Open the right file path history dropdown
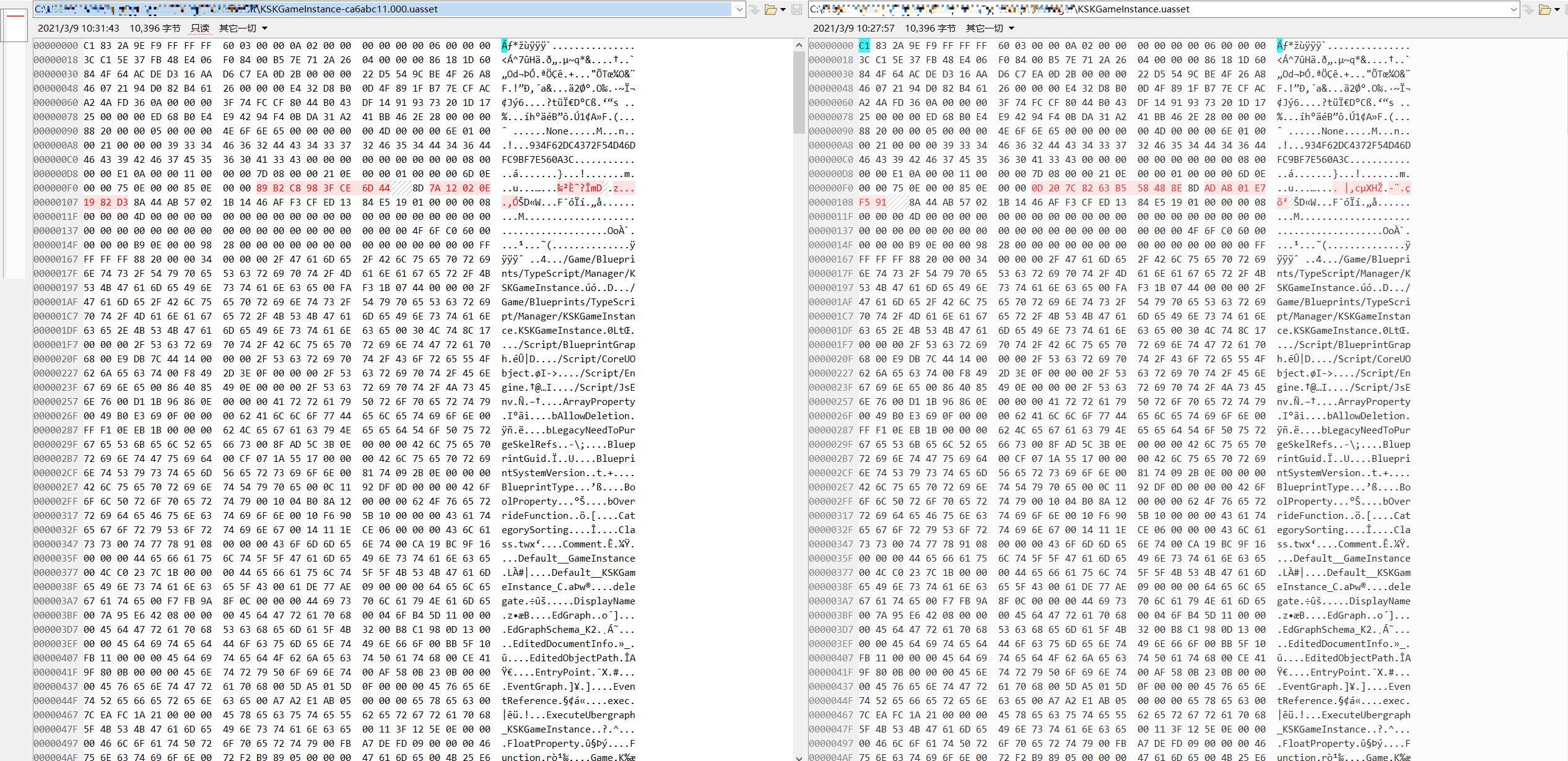This screenshot has height=761, width=1568. coord(1516,9)
